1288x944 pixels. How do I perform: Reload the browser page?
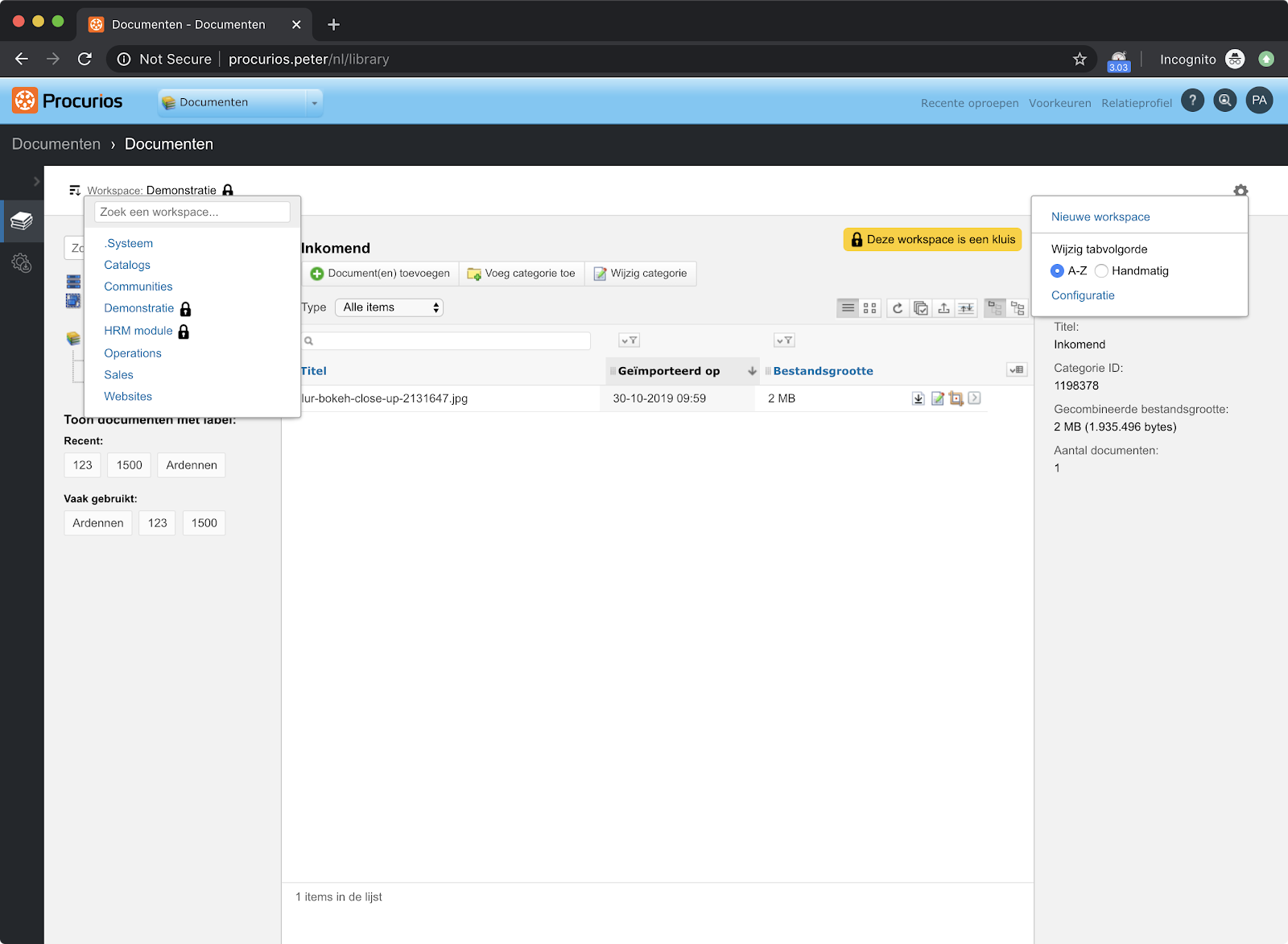click(x=85, y=59)
